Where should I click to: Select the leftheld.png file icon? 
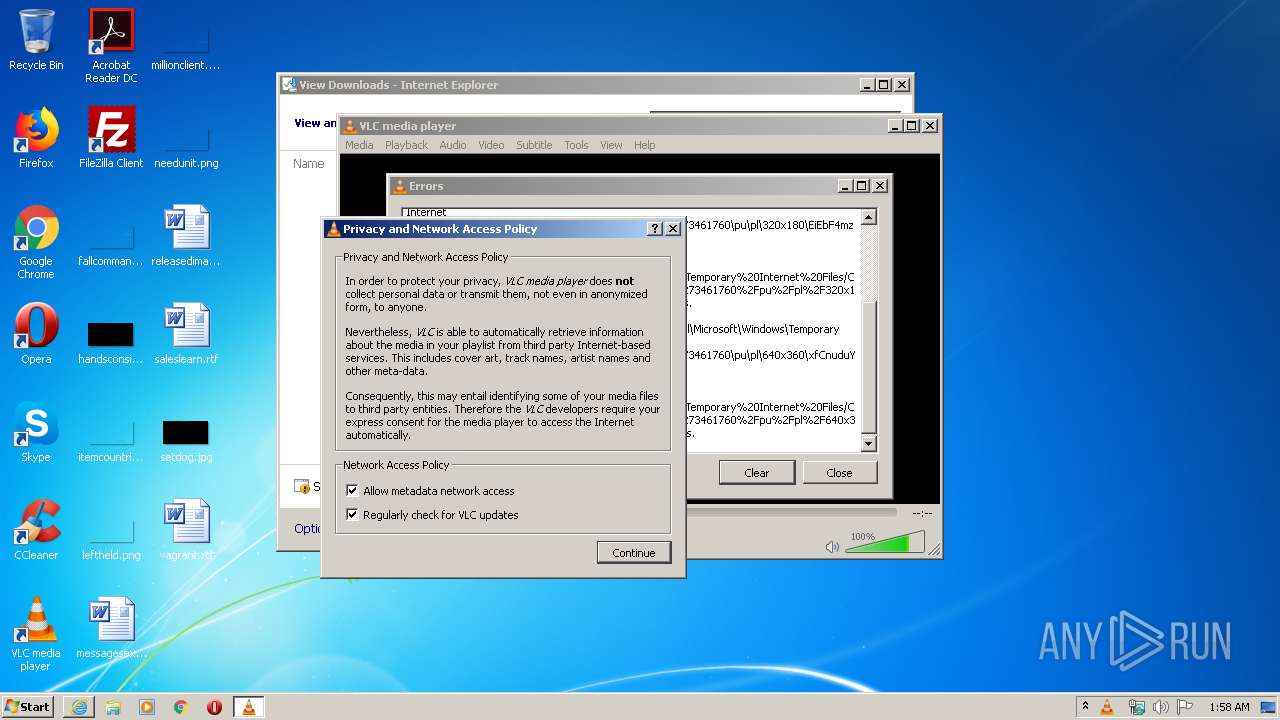point(111,536)
